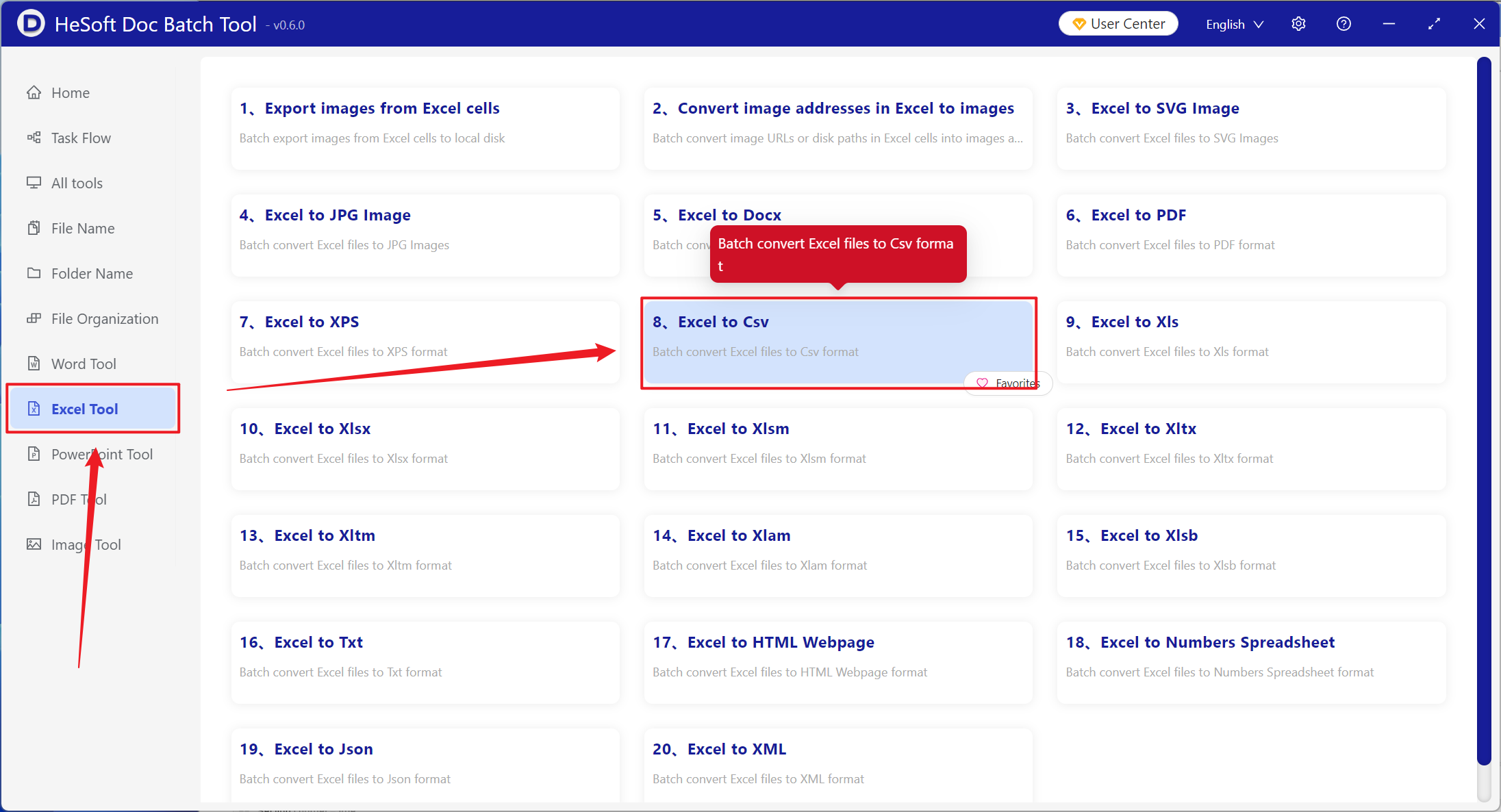This screenshot has width=1501, height=812.
Task: Click the Word Tool document icon
Action: coord(34,364)
